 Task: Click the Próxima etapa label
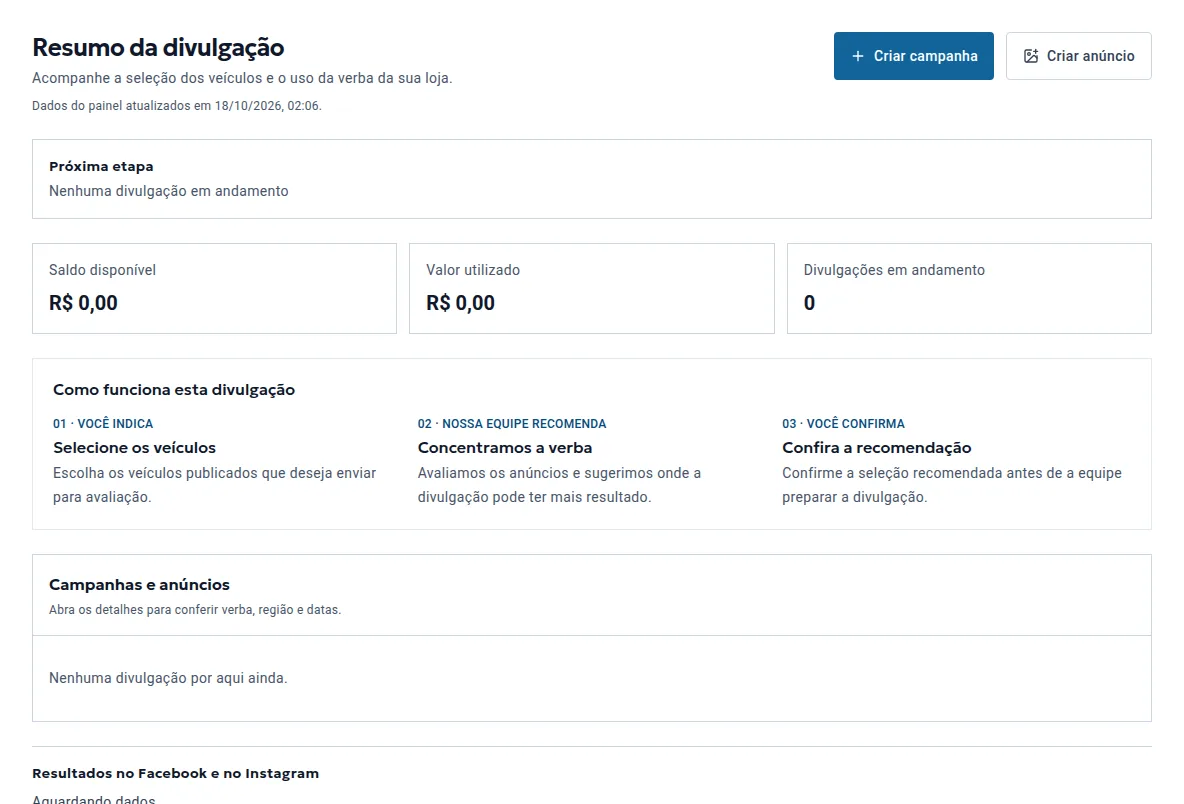(101, 166)
